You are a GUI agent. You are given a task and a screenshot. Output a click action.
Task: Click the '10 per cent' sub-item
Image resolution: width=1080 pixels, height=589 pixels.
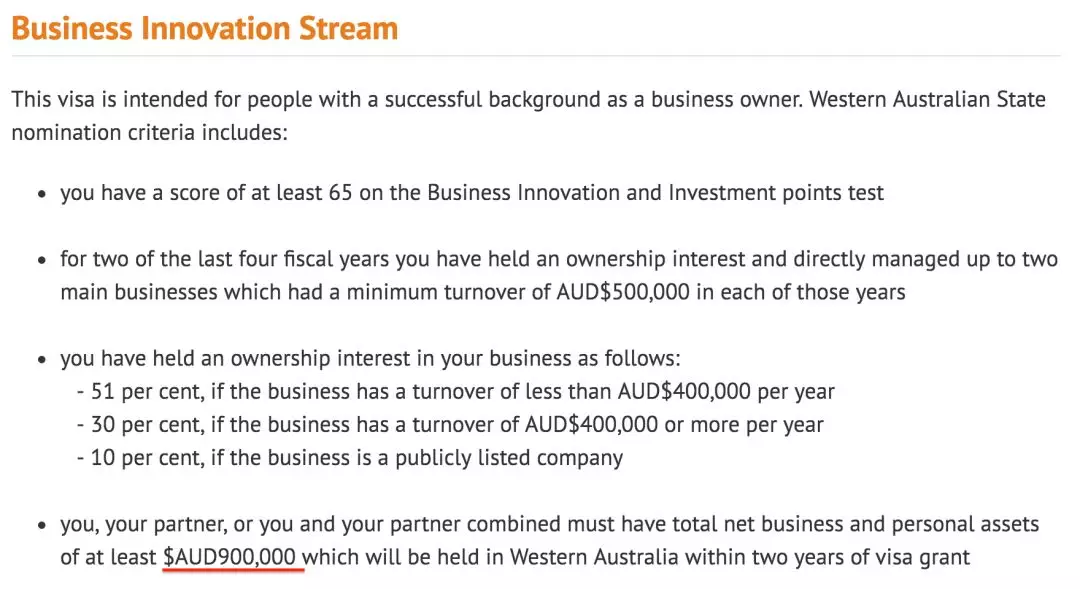pos(143,457)
